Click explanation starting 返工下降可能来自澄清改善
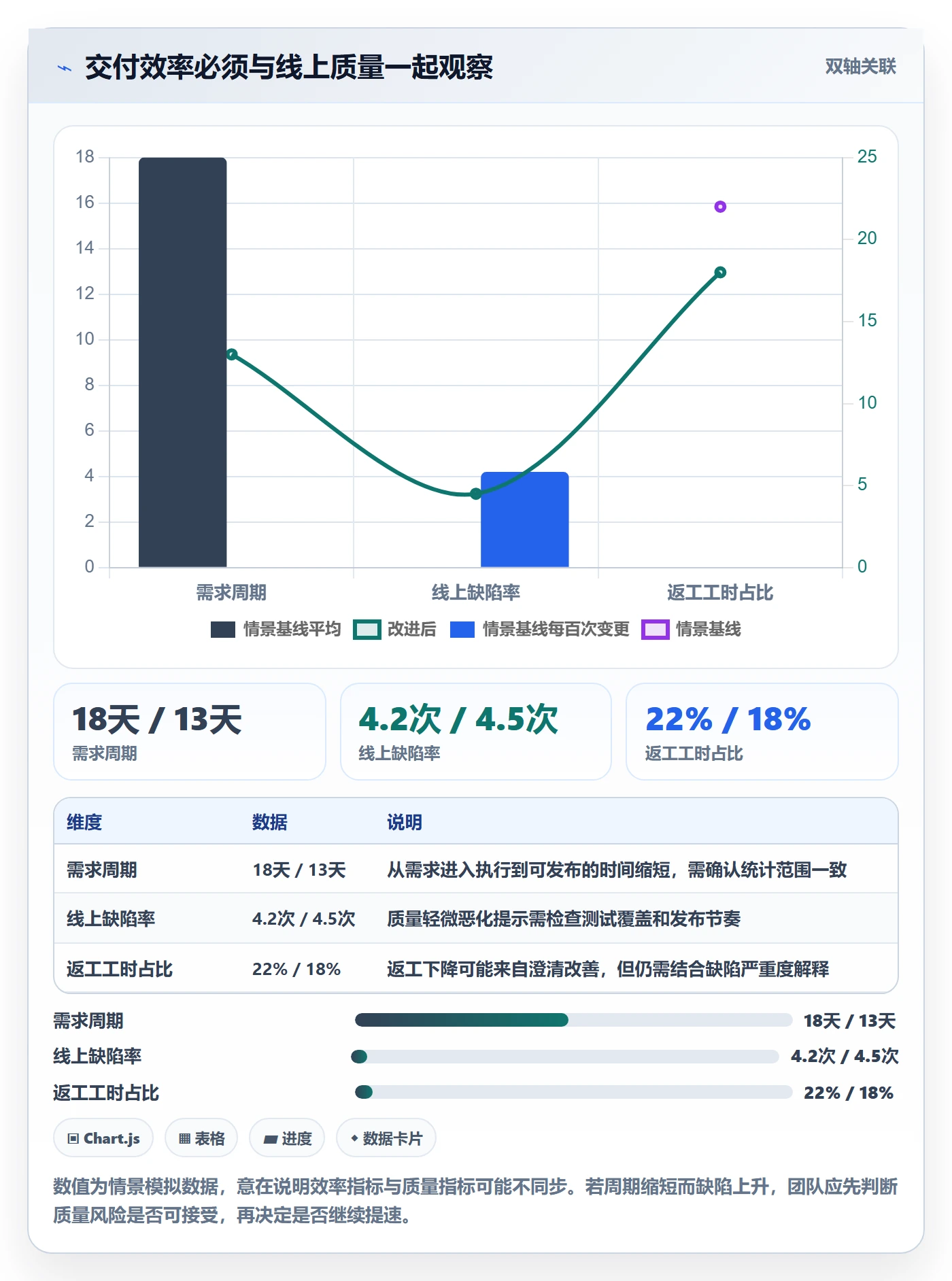This screenshot has width=952, height=1281. [x=608, y=969]
